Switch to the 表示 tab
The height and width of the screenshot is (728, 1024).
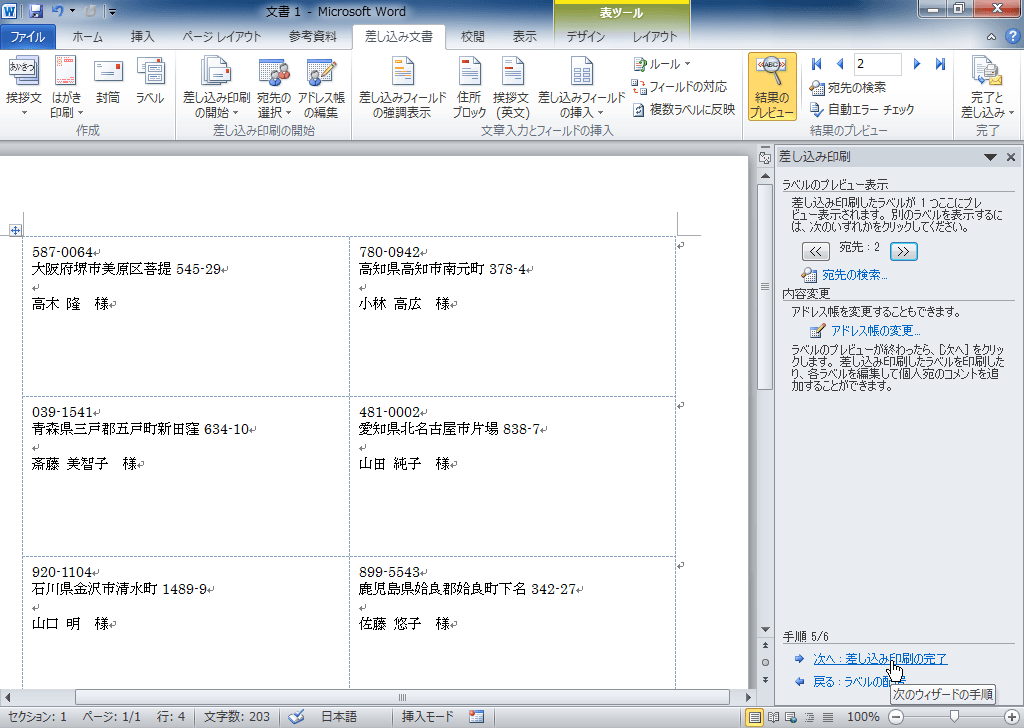pyautogui.click(x=524, y=37)
